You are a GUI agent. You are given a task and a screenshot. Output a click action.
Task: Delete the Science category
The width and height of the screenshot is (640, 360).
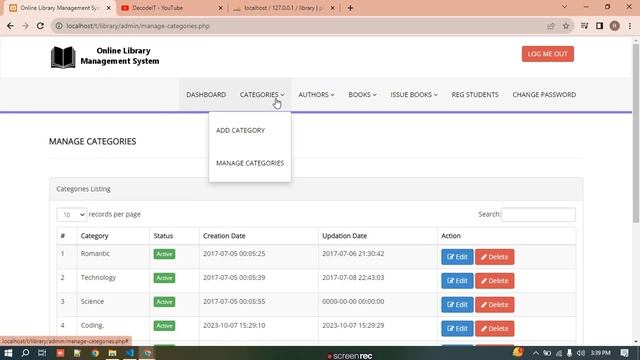(x=494, y=304)
